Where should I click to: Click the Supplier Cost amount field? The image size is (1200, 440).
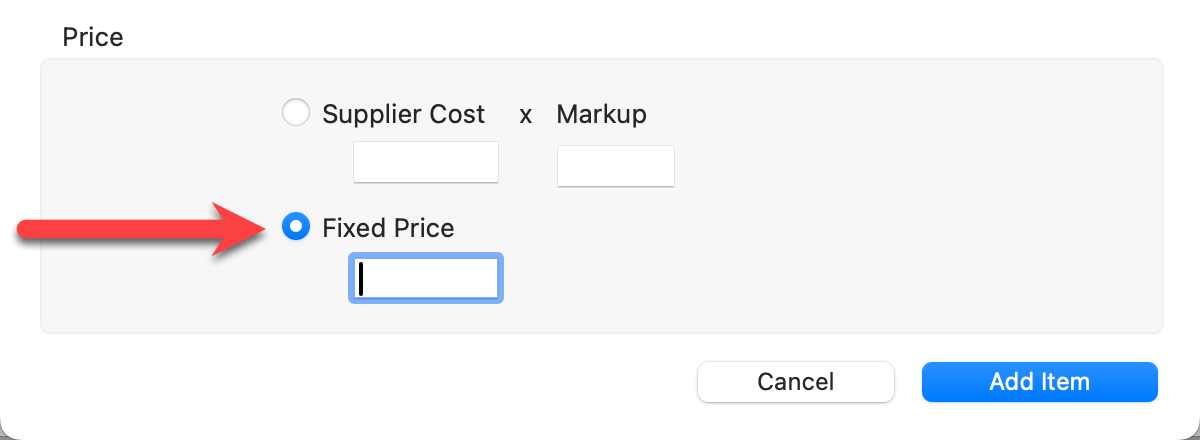coord(426,162)
